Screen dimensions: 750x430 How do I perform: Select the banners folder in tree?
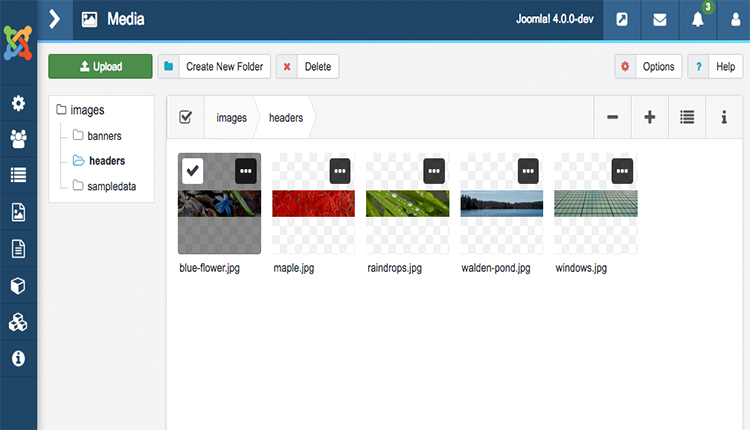pos(104,135)
